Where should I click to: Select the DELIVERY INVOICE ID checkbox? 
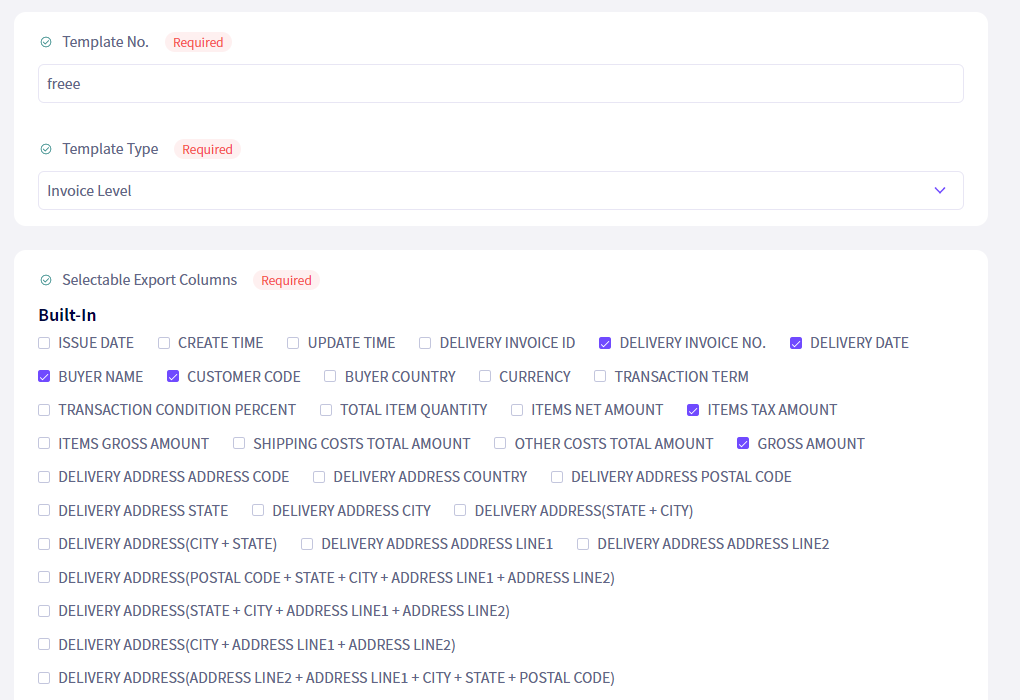[425, 343]
